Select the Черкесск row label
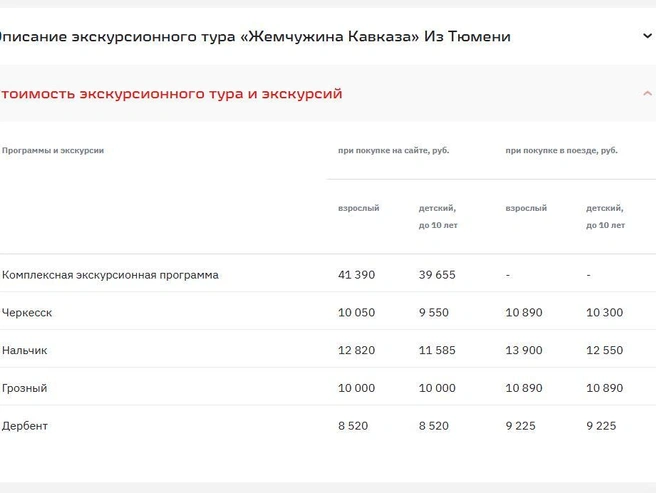This screenshot has height=493, width=656. (27, 313)
